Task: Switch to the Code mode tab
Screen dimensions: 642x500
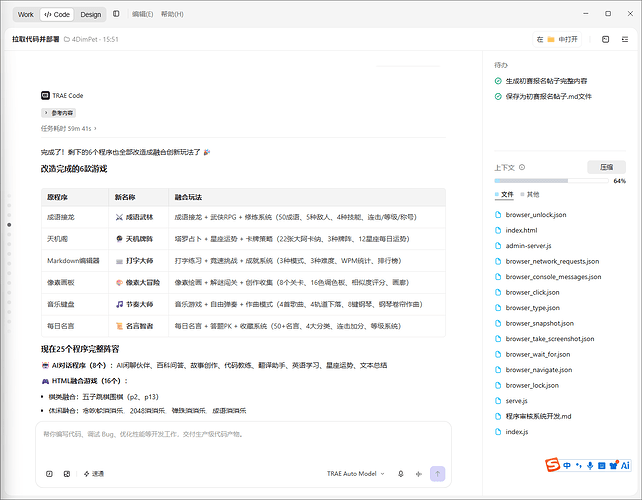Action: (57, 14)
